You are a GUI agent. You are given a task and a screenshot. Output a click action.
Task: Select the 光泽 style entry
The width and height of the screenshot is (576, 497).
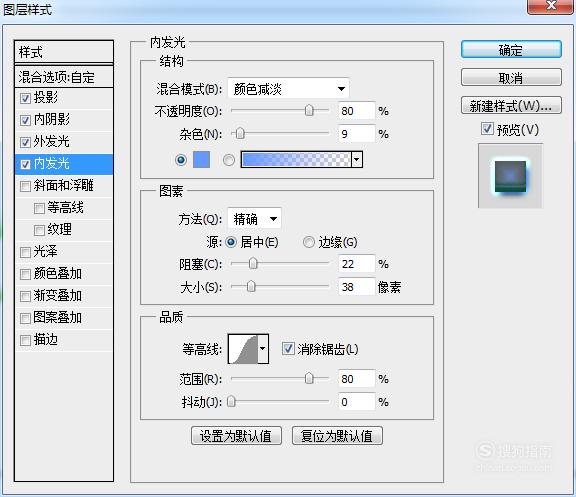[x=64, y=252]
